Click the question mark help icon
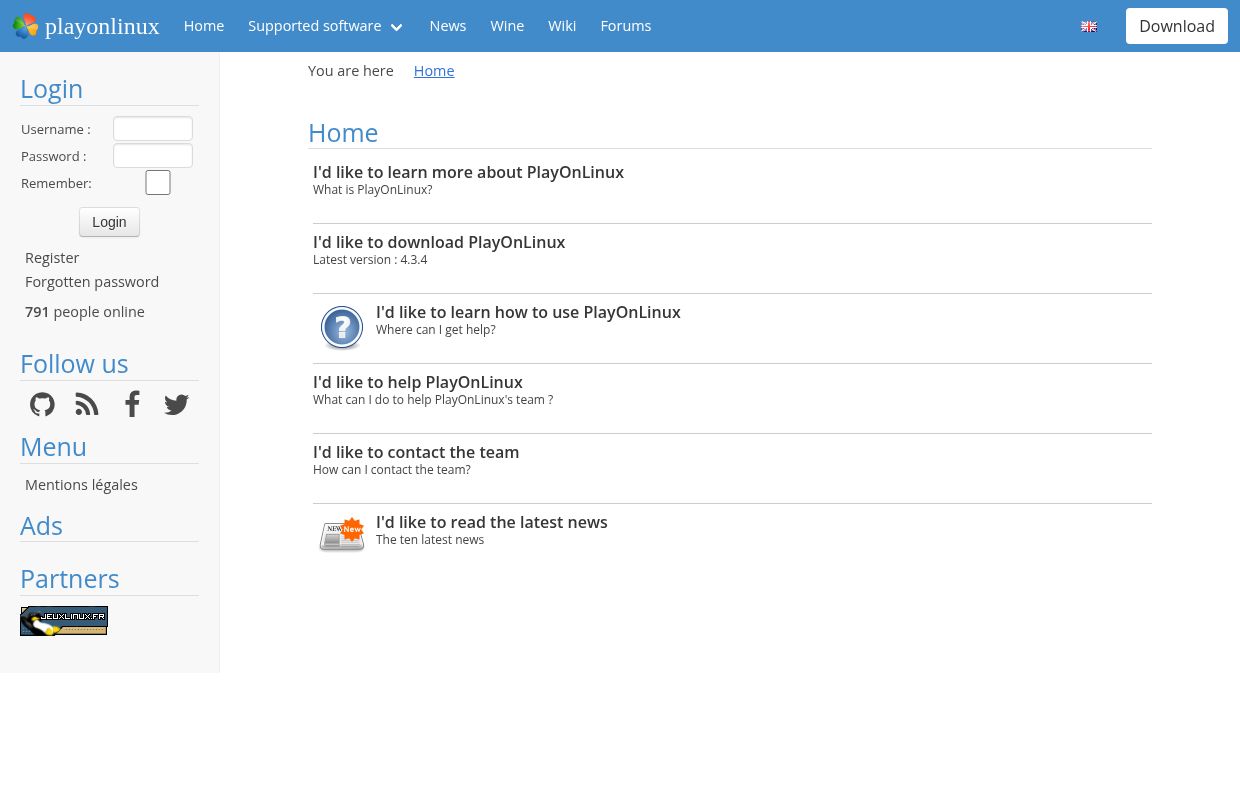This screenshot has width=1240, height=800. pos(342,327)
